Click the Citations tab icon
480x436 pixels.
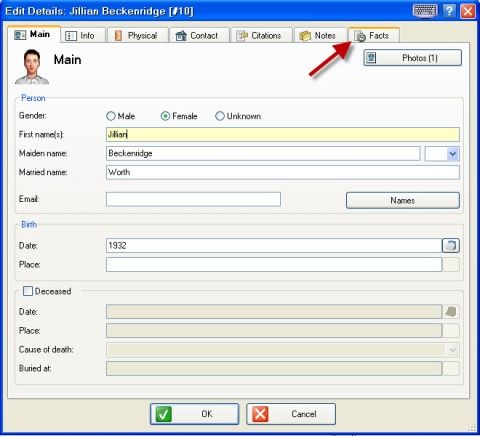coord(242,36)
